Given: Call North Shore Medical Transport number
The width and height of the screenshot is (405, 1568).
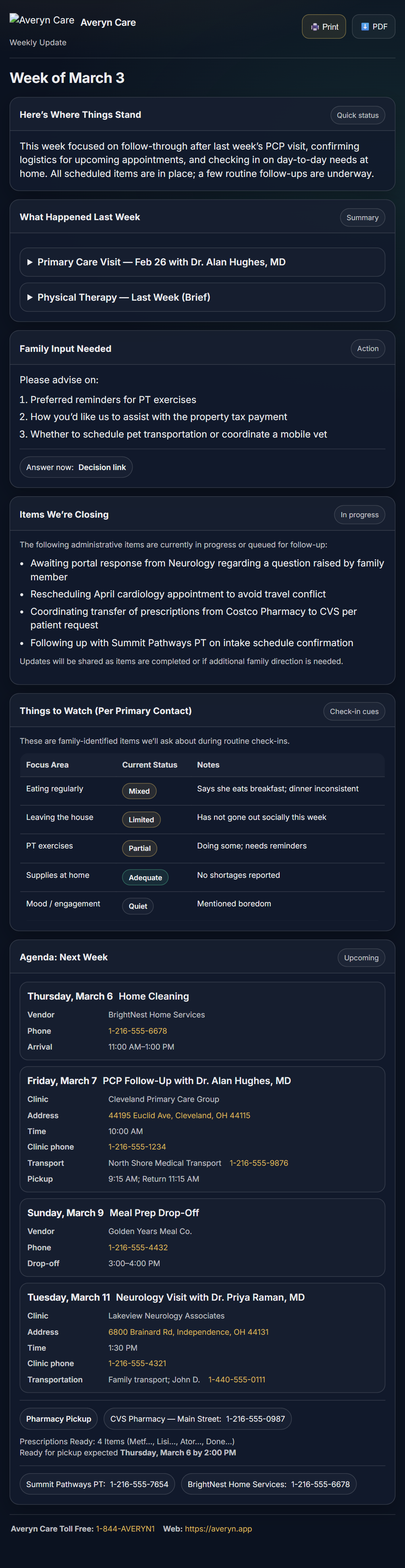Looking at the screenshot, I should 259,1163.
